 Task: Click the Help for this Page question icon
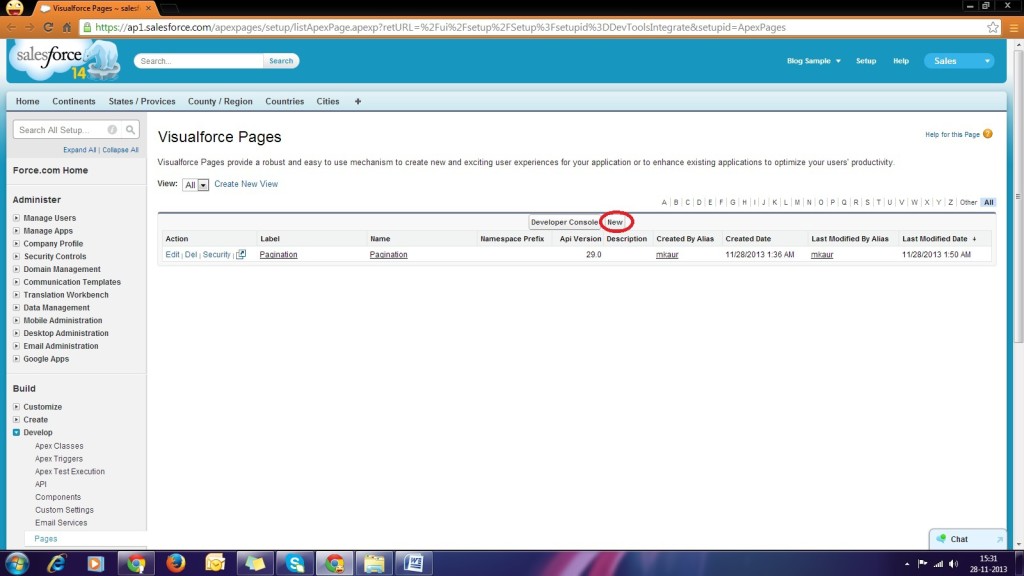[x=987, y=134]
